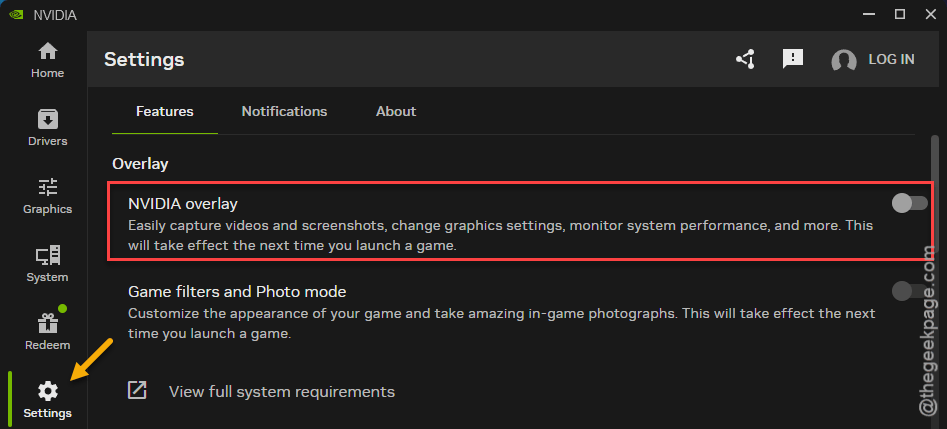Switch to the Notifications tab
This screenshot has height=429, width=947.
pos(284,111)
